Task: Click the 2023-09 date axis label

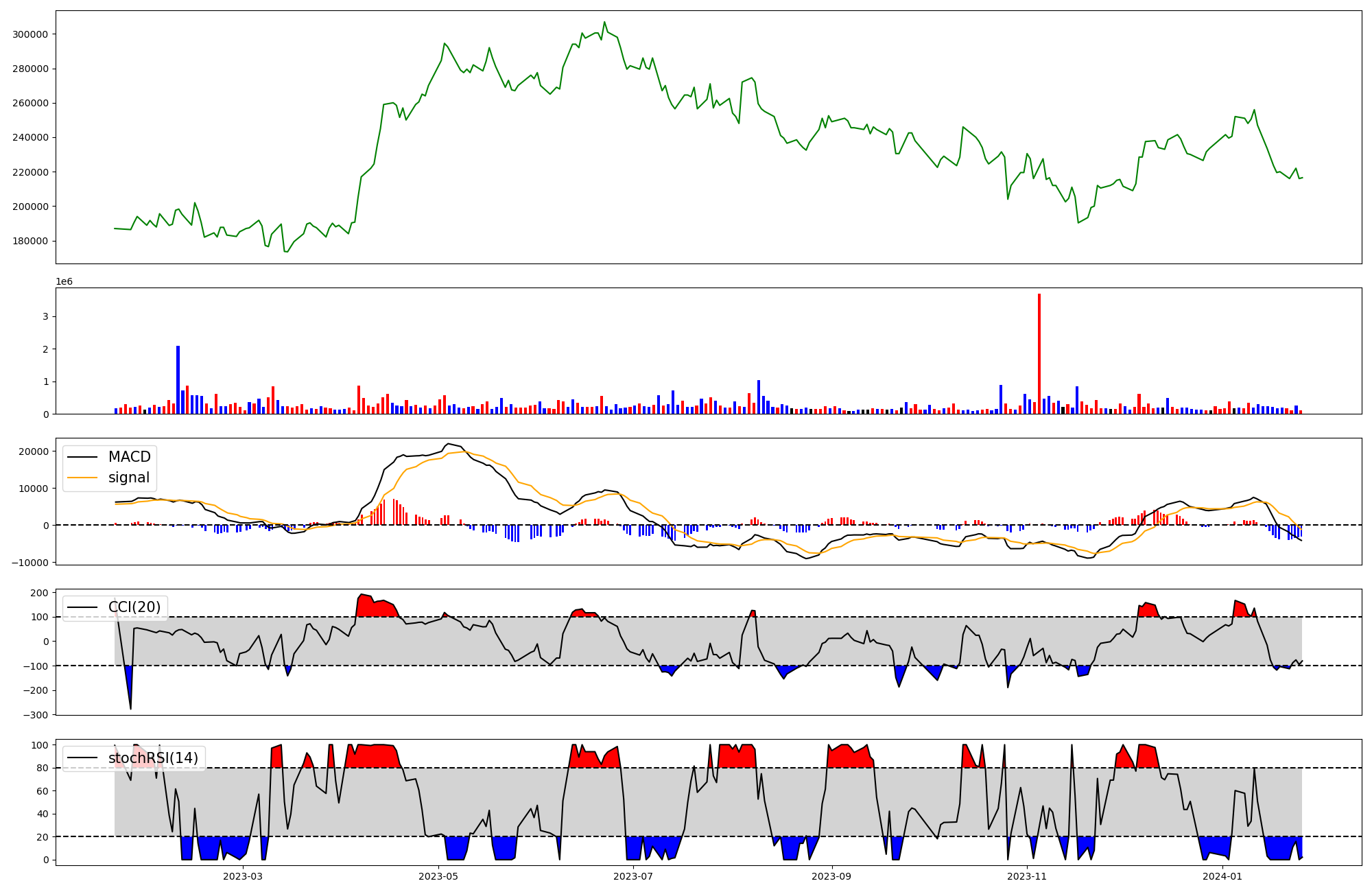Action: click(832, 876)
